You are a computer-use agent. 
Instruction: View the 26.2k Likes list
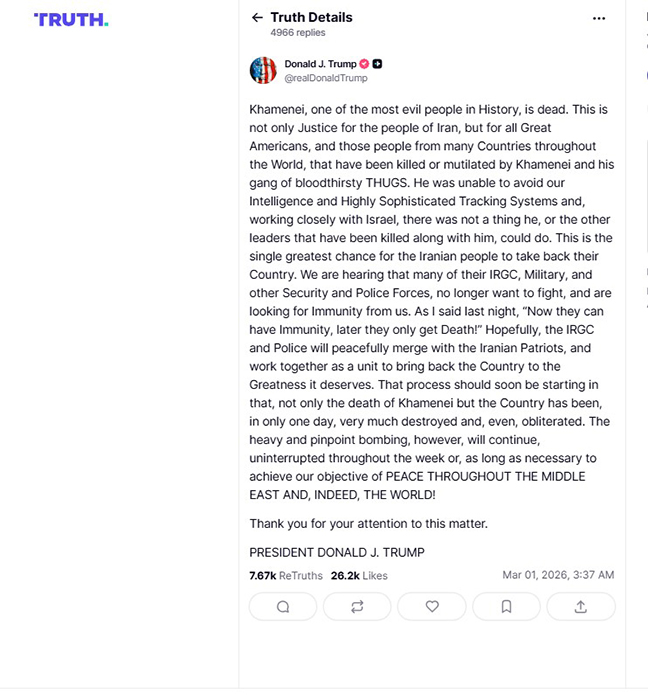(x=359, y=575)
